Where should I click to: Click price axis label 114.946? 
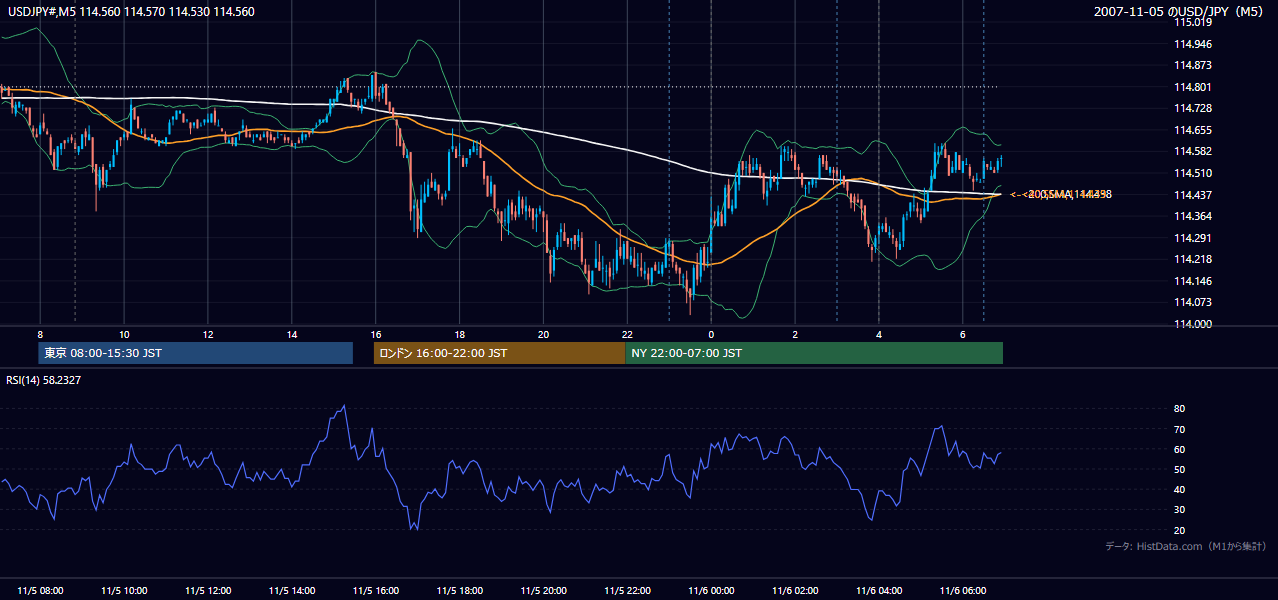coord(1192,44)
